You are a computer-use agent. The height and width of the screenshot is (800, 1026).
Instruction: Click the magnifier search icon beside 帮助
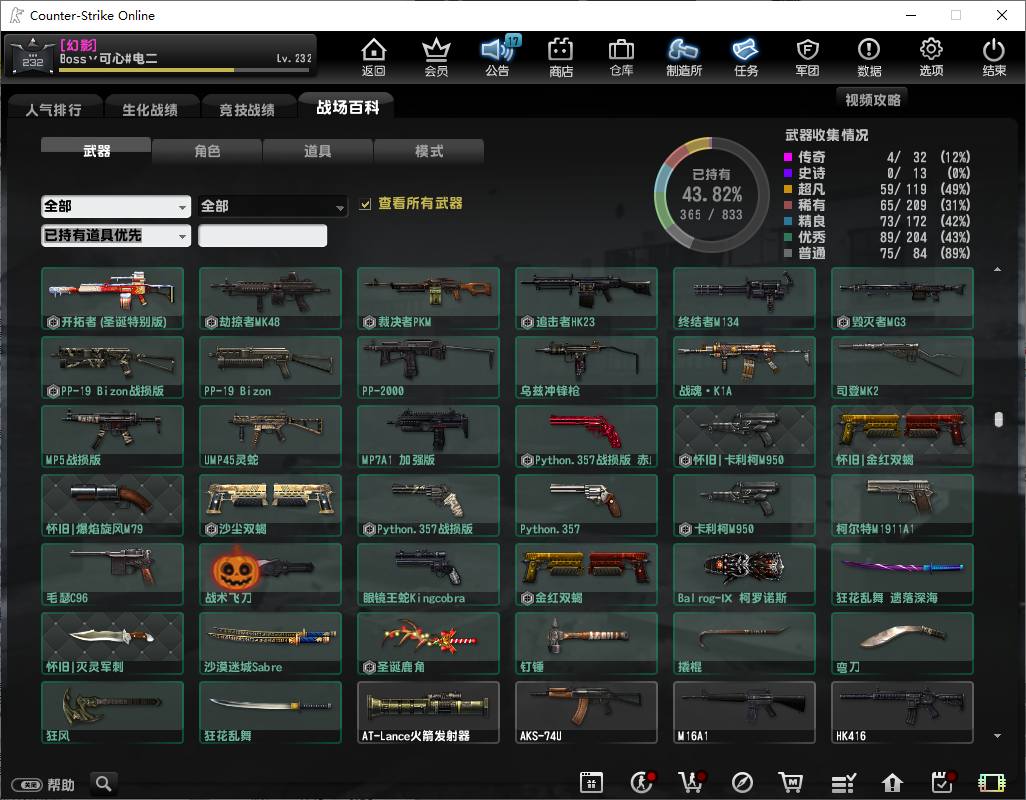click(x=103, y=783)
